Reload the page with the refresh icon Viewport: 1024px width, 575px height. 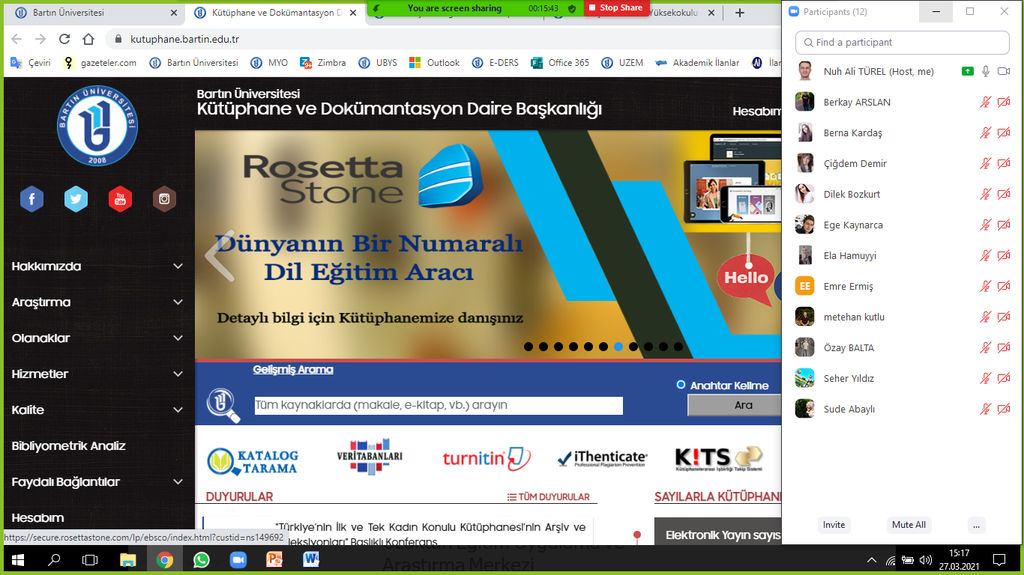click(x=64, y=39)
